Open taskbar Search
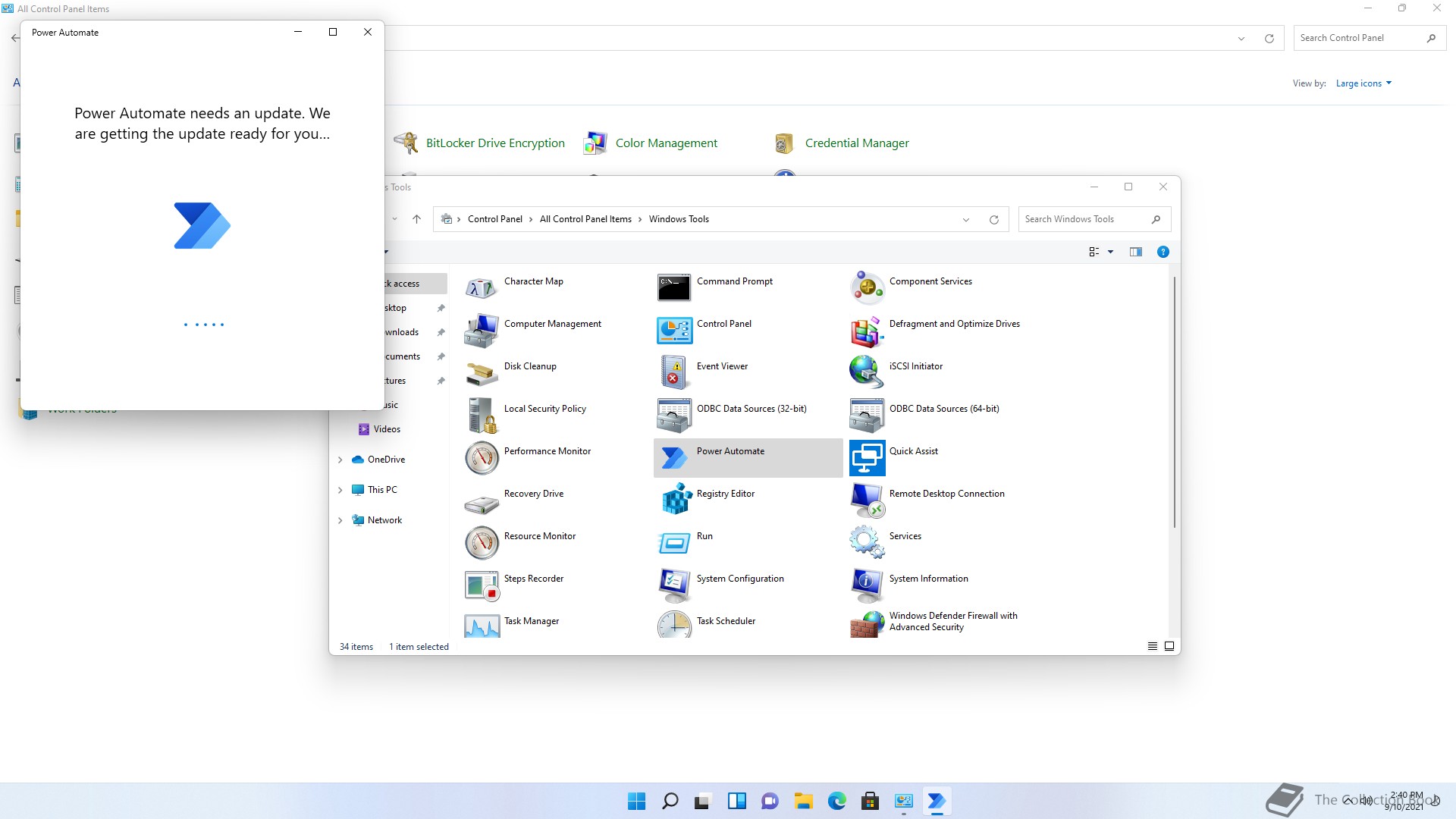1456x819 pixels. (670, 801)
